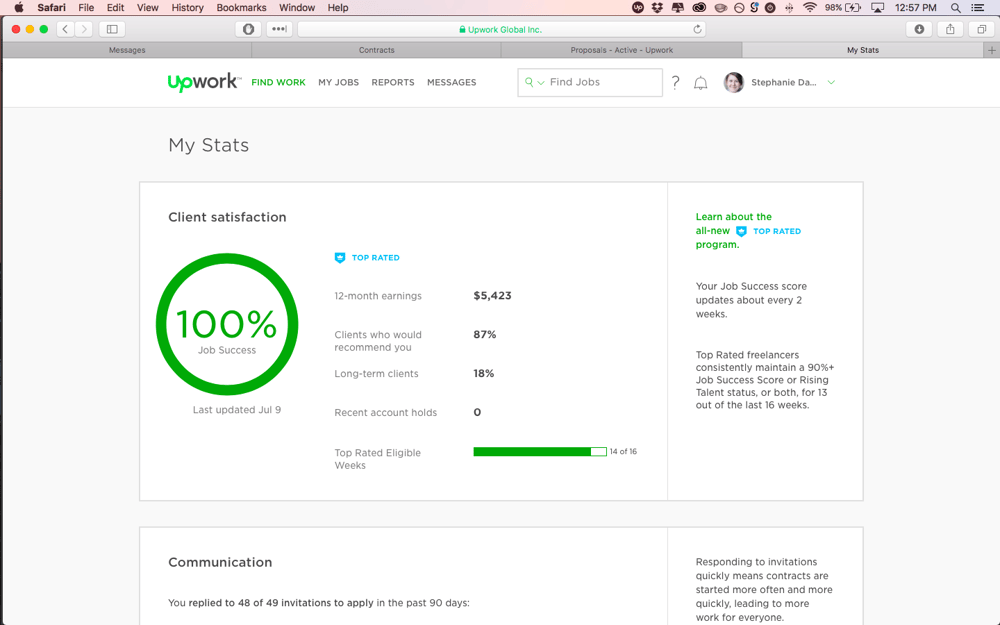Viewport: 1000px width, 625px height.
Task: Click the 87% recommend value
Action: [x=485, y=334]
